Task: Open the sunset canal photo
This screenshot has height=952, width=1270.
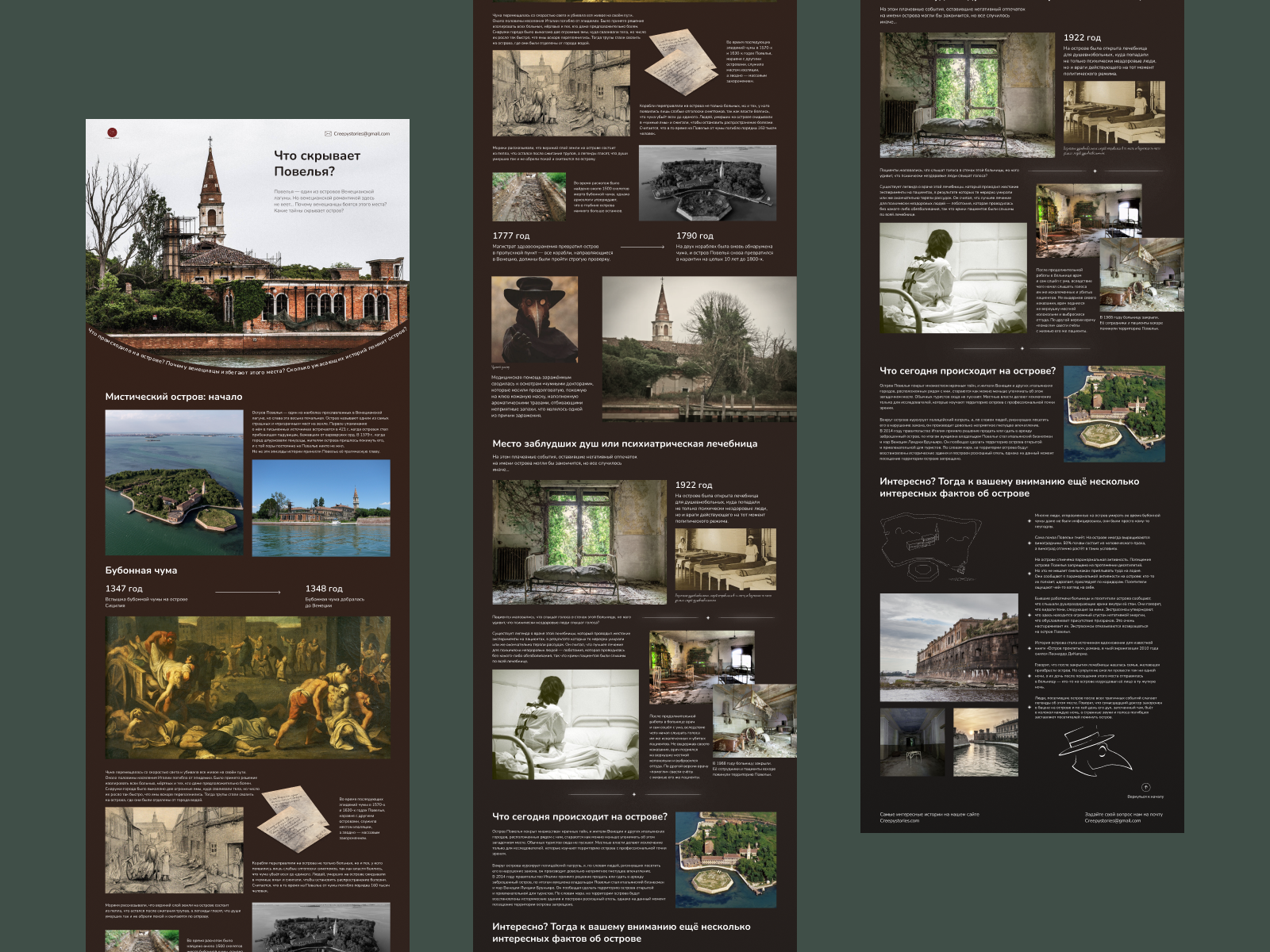Action: click(986, 742)
